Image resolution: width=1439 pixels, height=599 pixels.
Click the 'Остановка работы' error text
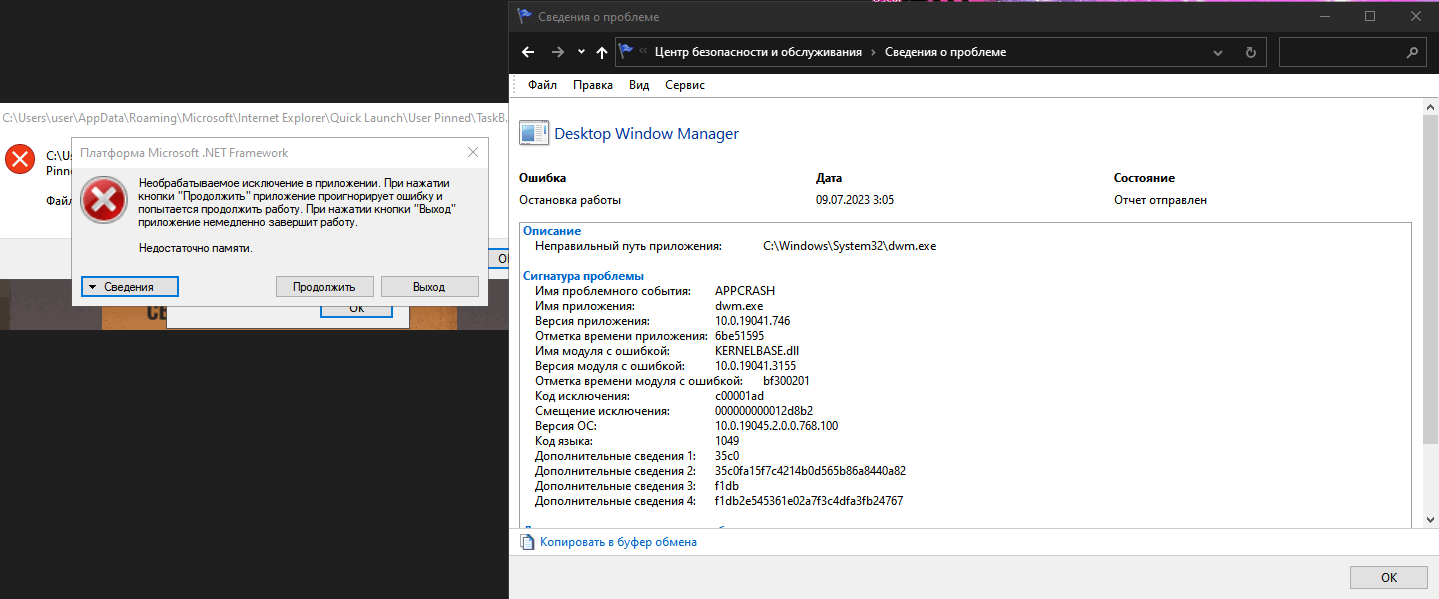pyautogui.click(x=570, y=200)
